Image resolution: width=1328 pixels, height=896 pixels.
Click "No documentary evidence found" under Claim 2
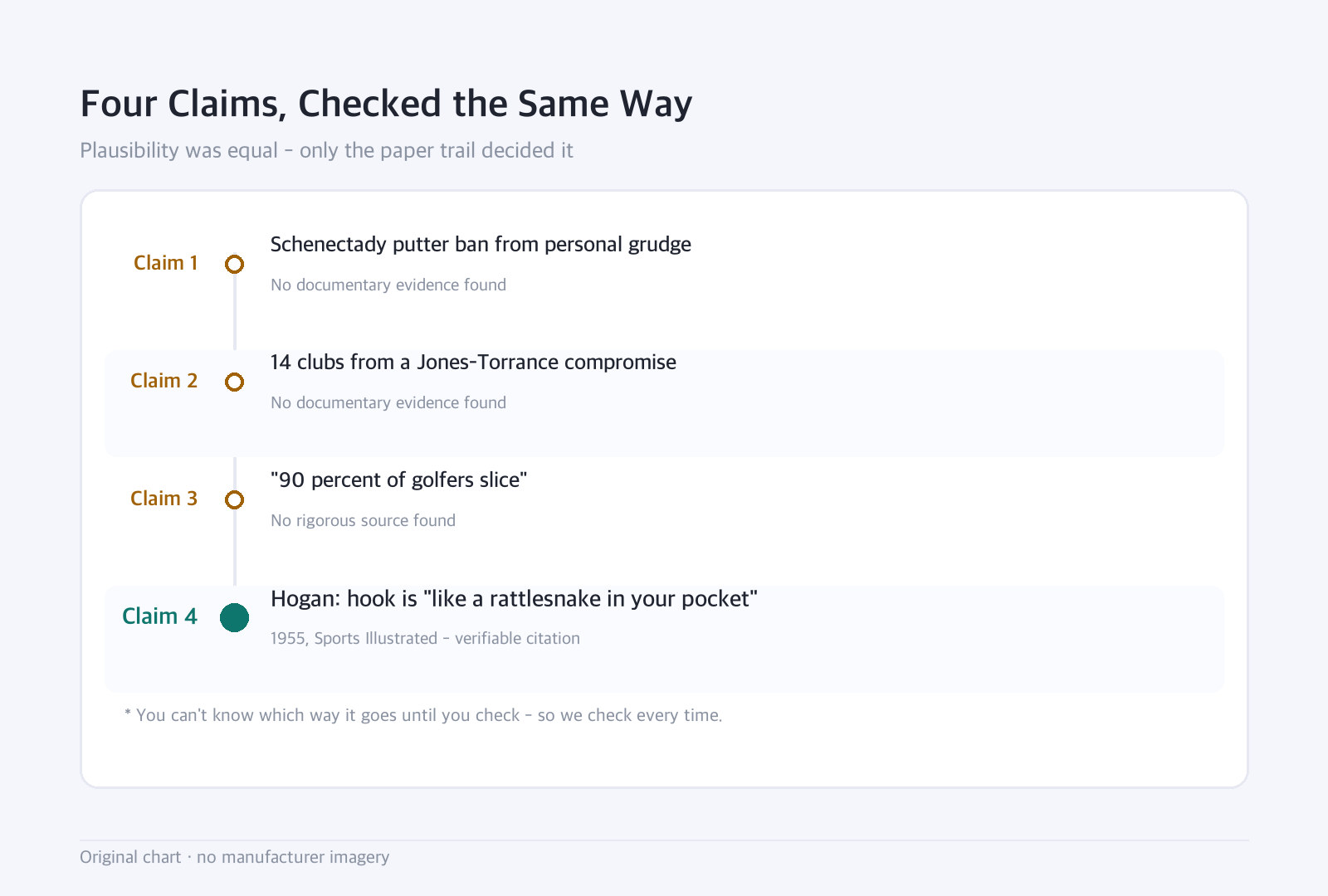pyautogui.click(x=388, y=402)
